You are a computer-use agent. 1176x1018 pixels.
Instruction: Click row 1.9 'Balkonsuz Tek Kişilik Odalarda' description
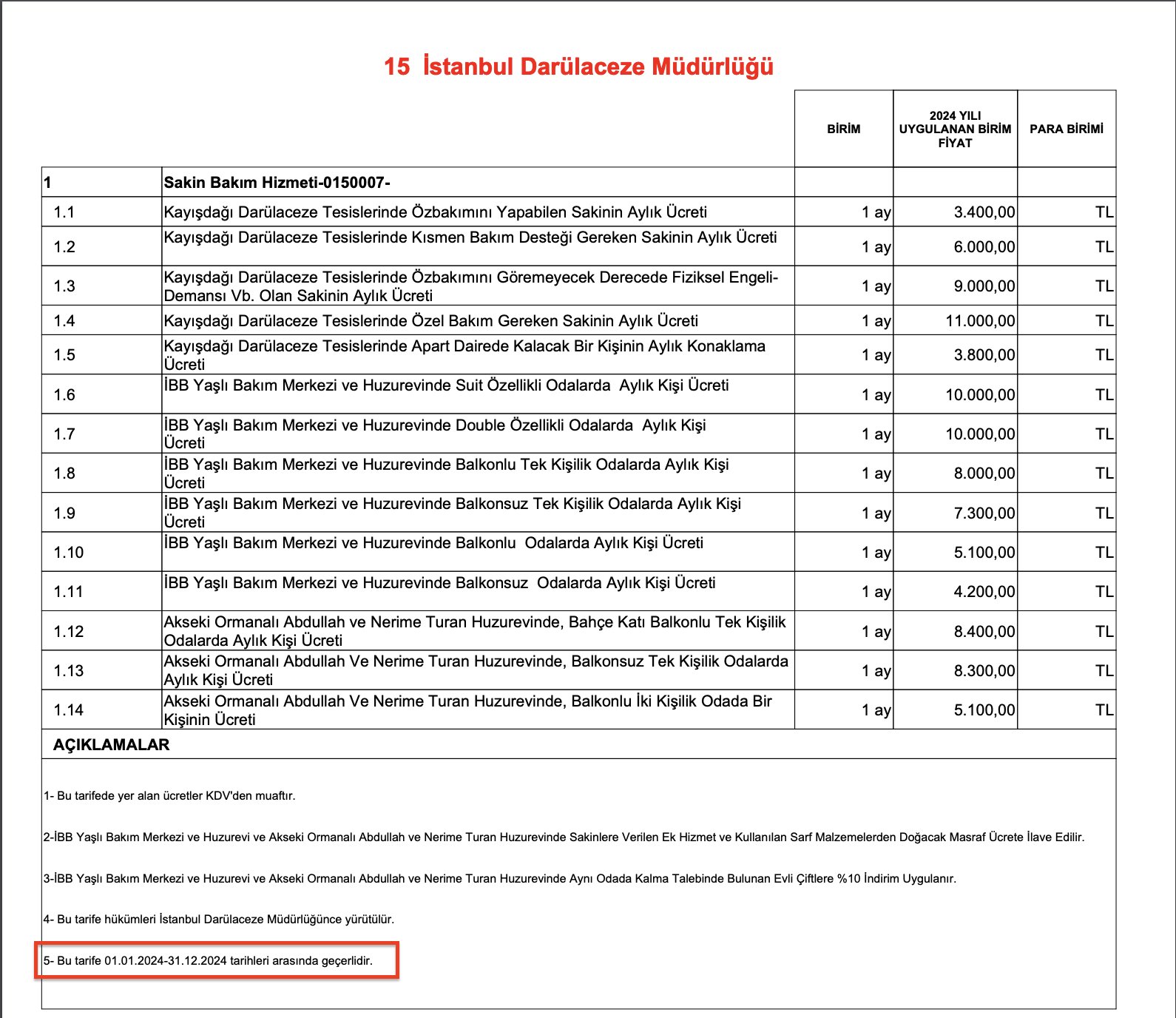point(452,513)
